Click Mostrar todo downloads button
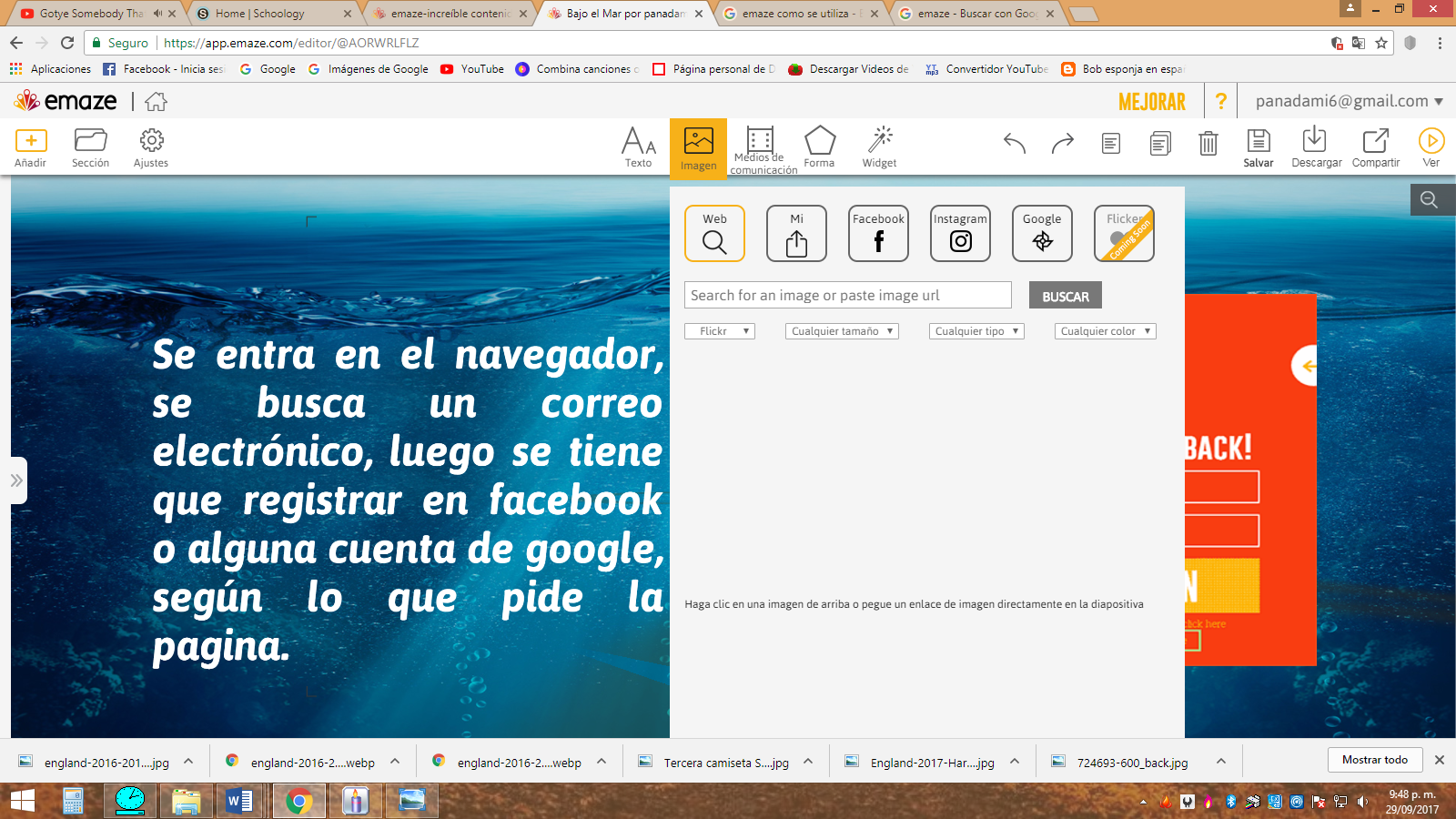Screen dimensions: 1456x819 click(1374, 760)
